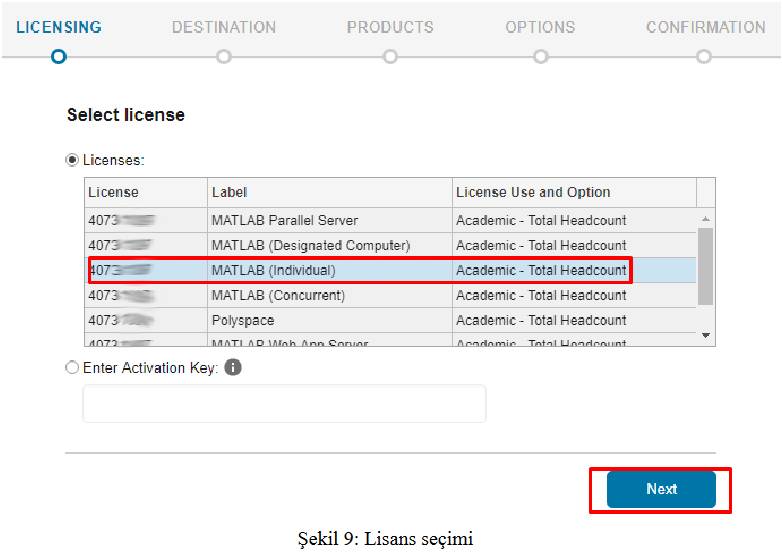Click license number in MATLAB Parallel Server row

(121, 220)
